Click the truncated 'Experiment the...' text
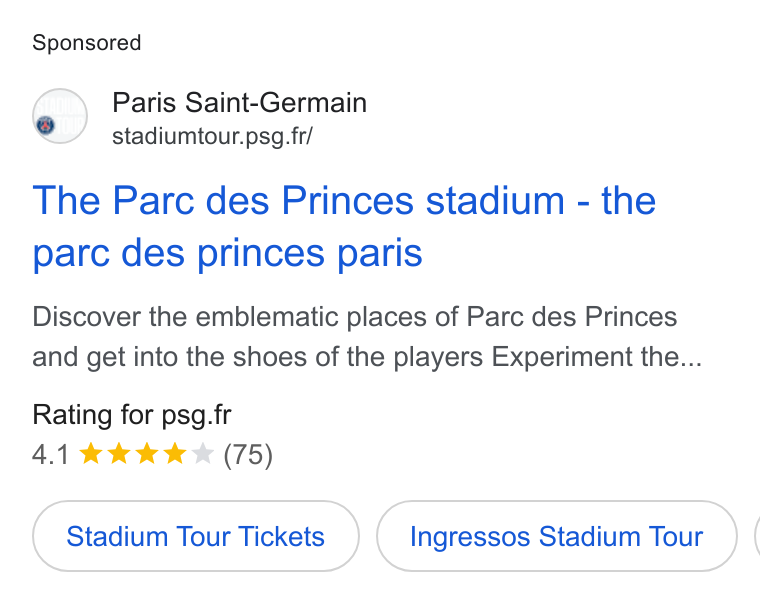The height and width of the screenshot is (604, 760). pyautogui.click(x=597, y=357)
